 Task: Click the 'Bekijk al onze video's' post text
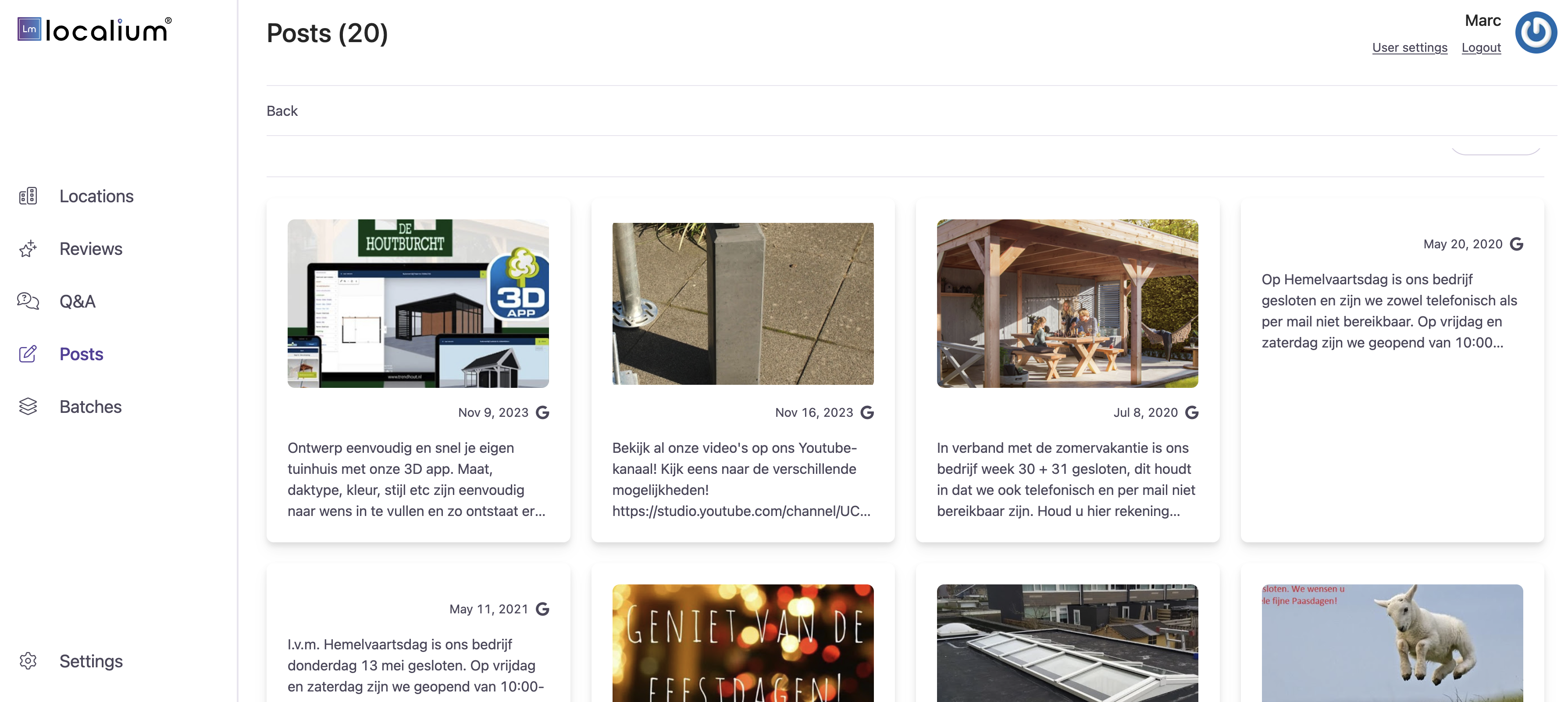(741, 479)
